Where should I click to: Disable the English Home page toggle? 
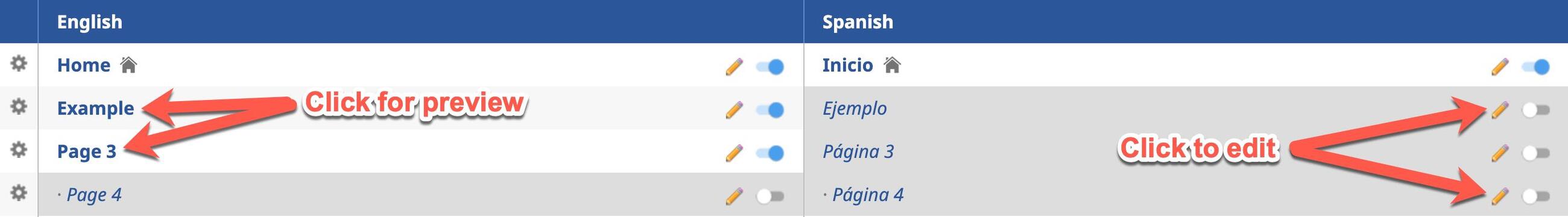click(x=770, y=67)
